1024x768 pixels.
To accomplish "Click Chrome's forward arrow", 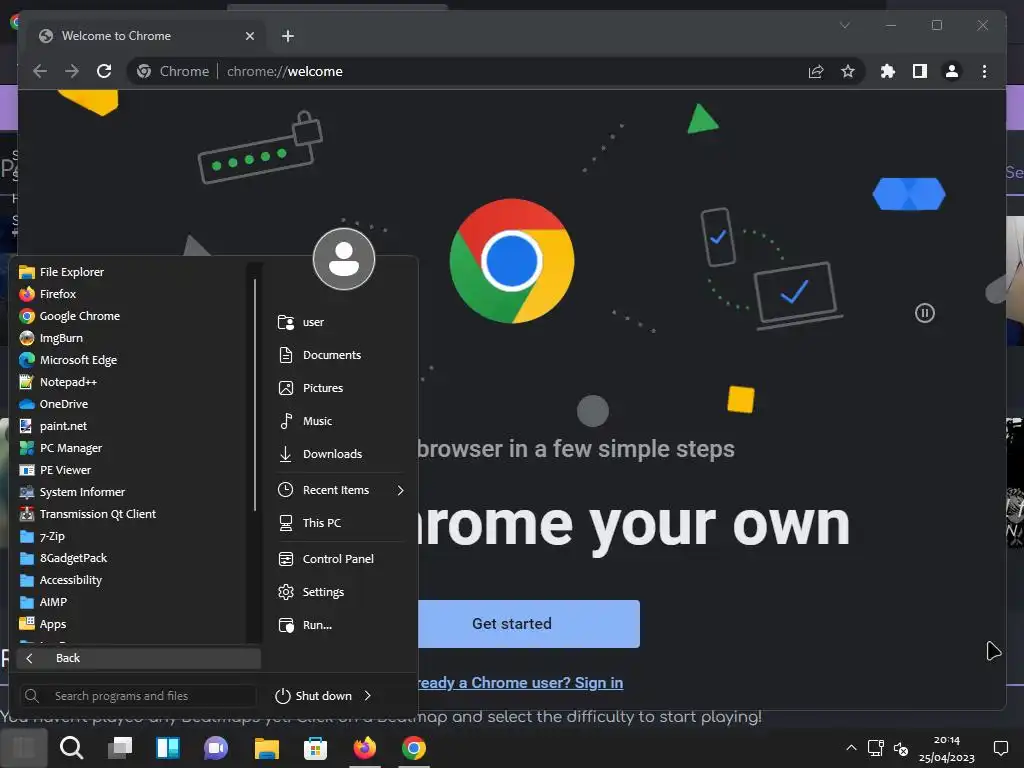I will coord(72,71).
